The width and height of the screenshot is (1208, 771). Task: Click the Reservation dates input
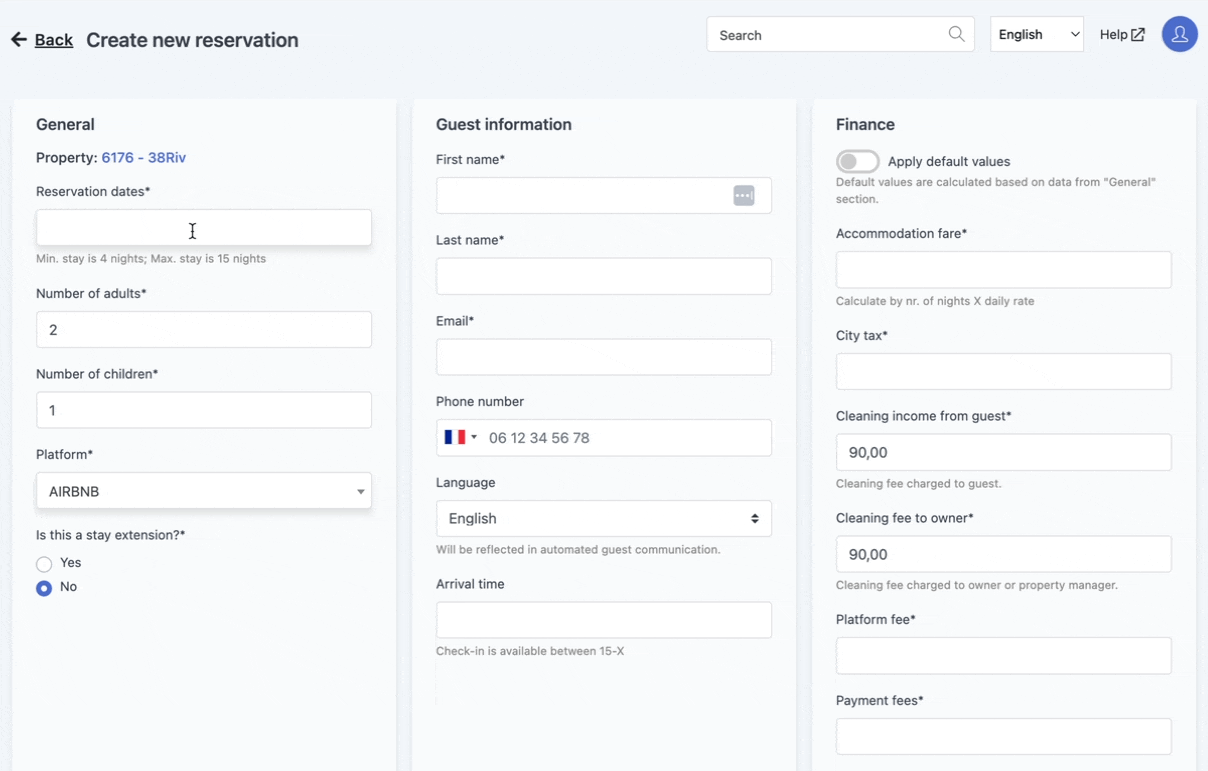coord(203,228)
